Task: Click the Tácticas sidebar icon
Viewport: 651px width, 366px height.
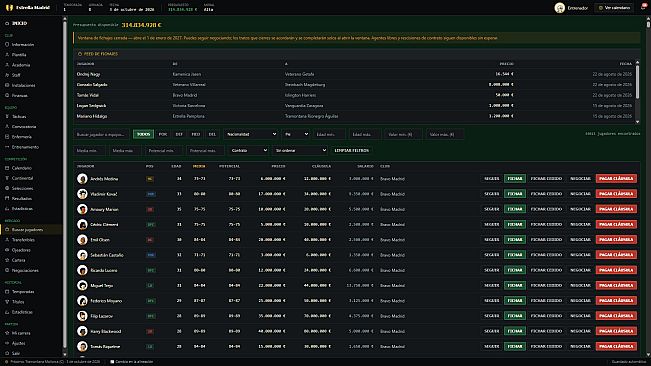Action: [x=7, y=117]
